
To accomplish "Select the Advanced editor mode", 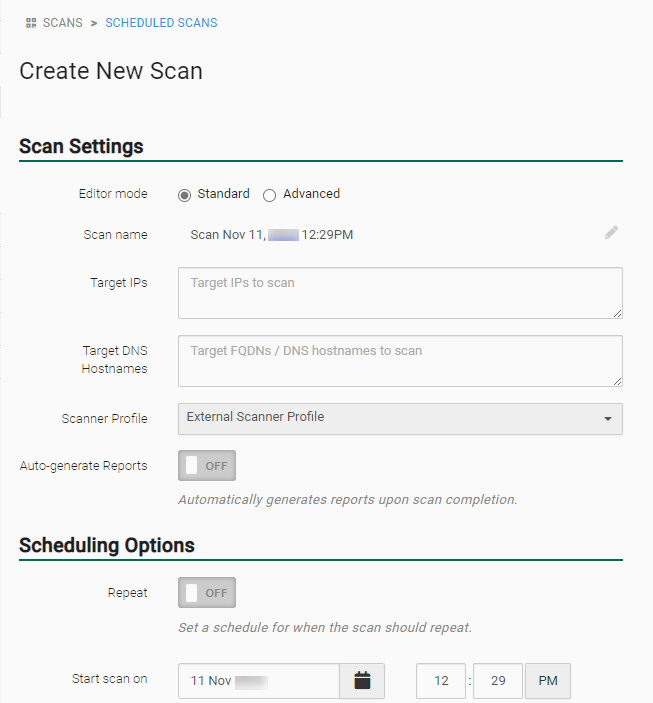I will point(269,195).
